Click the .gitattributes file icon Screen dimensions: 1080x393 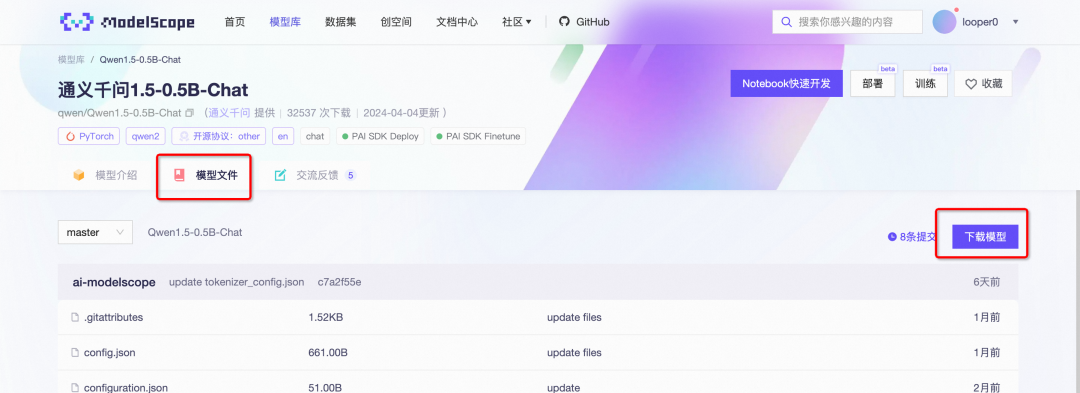click(x=76, y=318)
